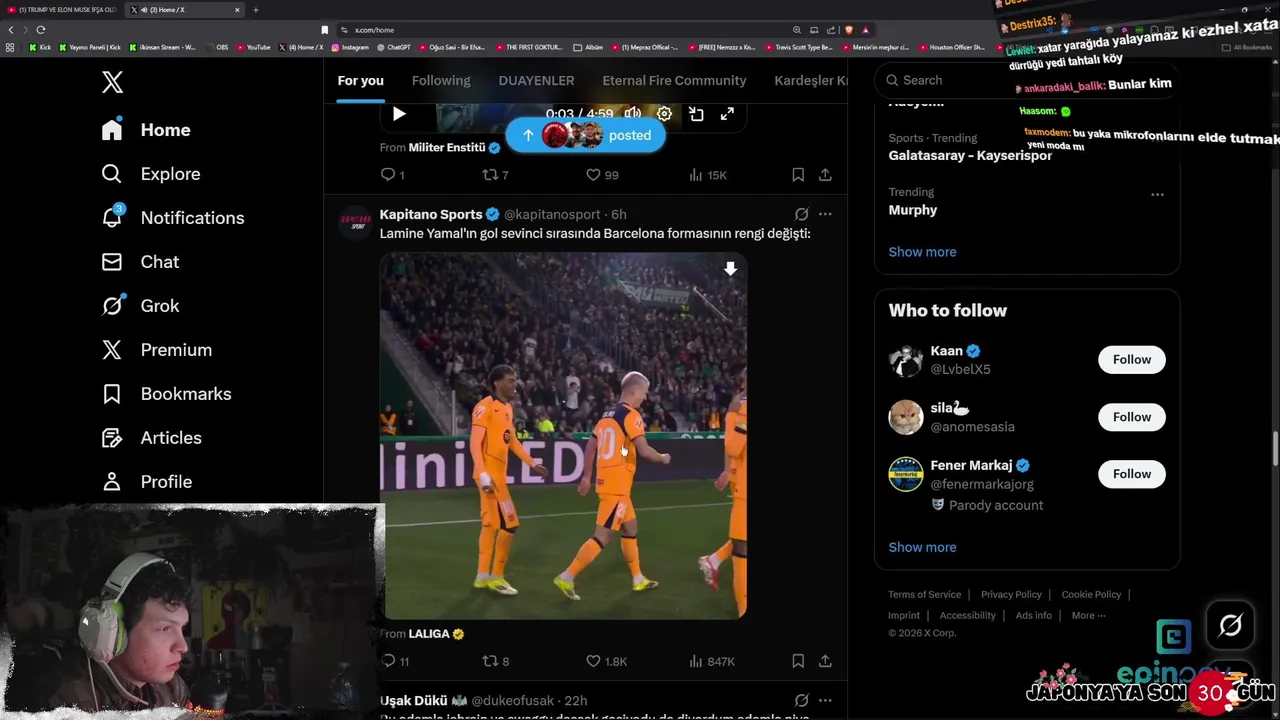Click Grok icon on Kapitano Sports post

[x=801, y=214]
